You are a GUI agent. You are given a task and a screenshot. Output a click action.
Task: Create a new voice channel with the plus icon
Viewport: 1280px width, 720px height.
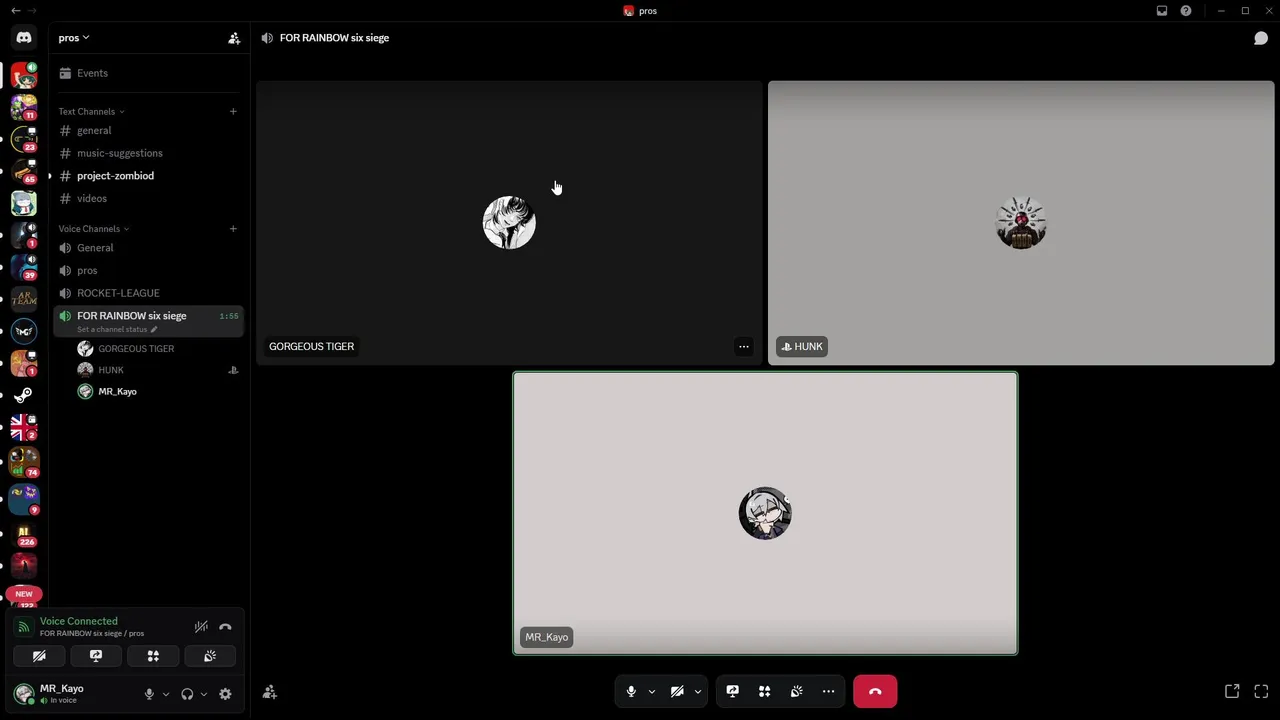233,228
